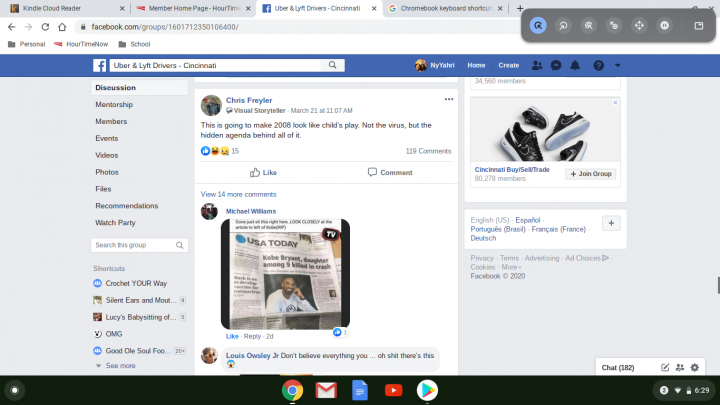Open Help question mark icon
The width and height of the screenshot is (720, 405).
(598, 65)
